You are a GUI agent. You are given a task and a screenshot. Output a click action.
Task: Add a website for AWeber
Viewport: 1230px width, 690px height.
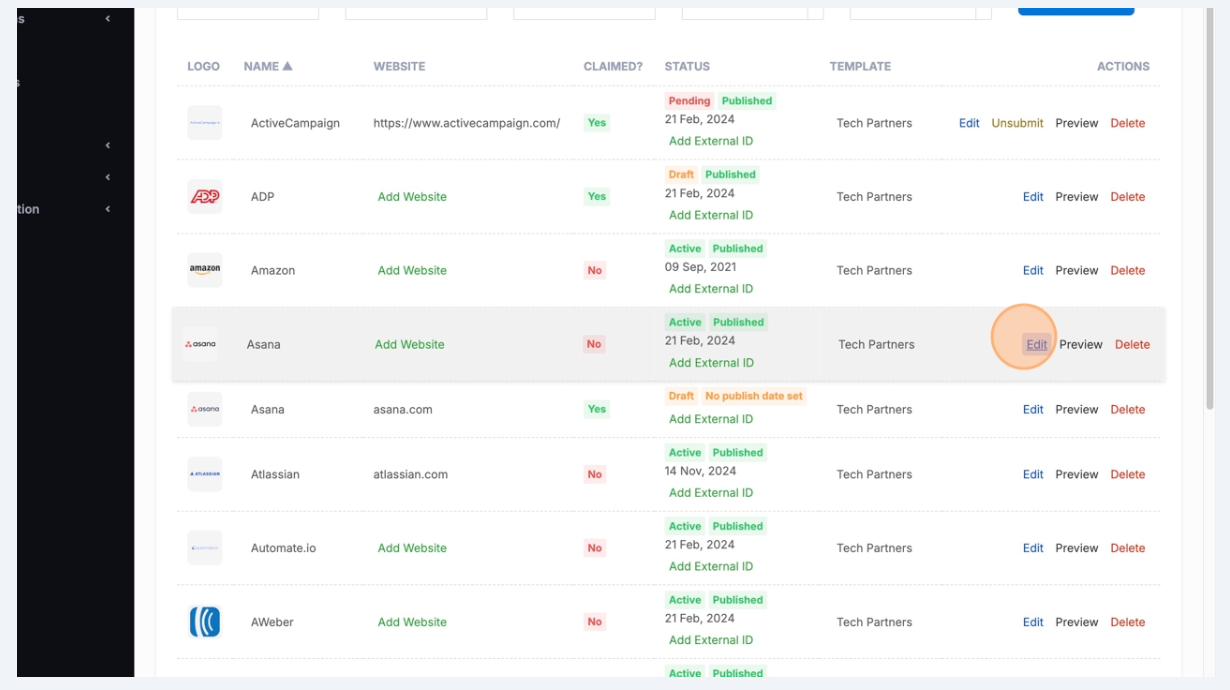412,622
